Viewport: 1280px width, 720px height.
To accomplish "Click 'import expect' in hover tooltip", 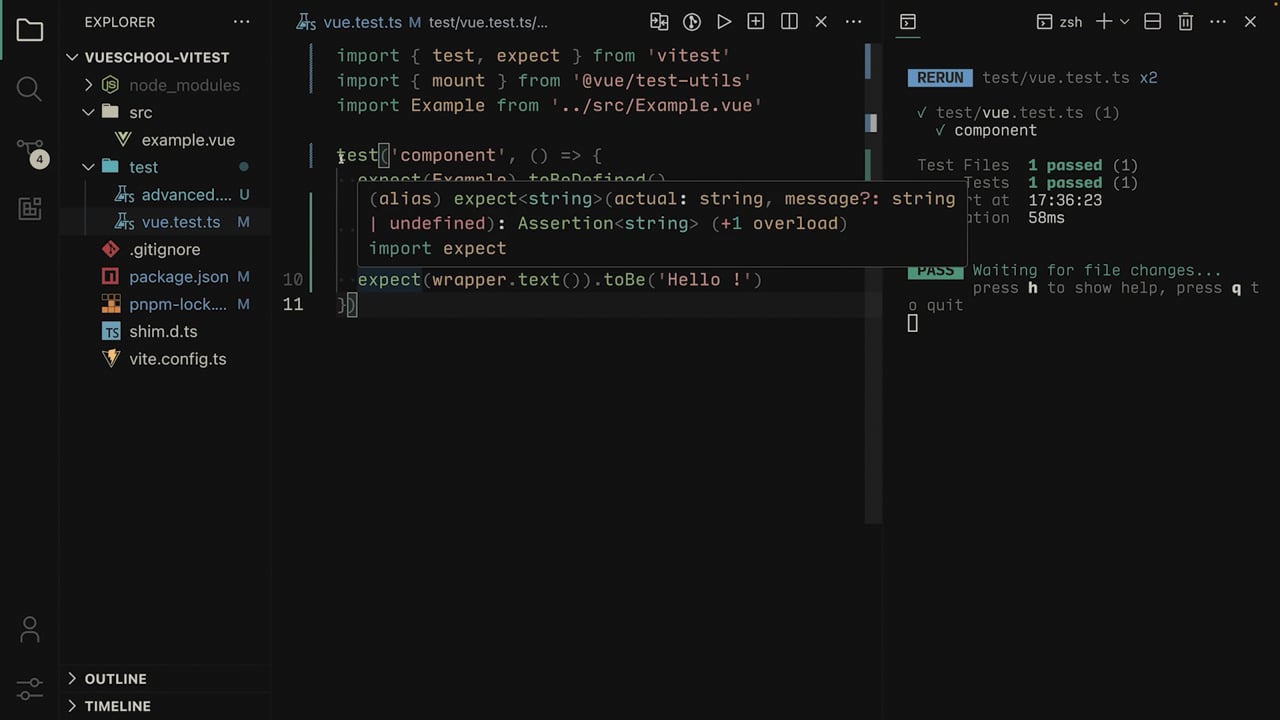I will point(438,248).
